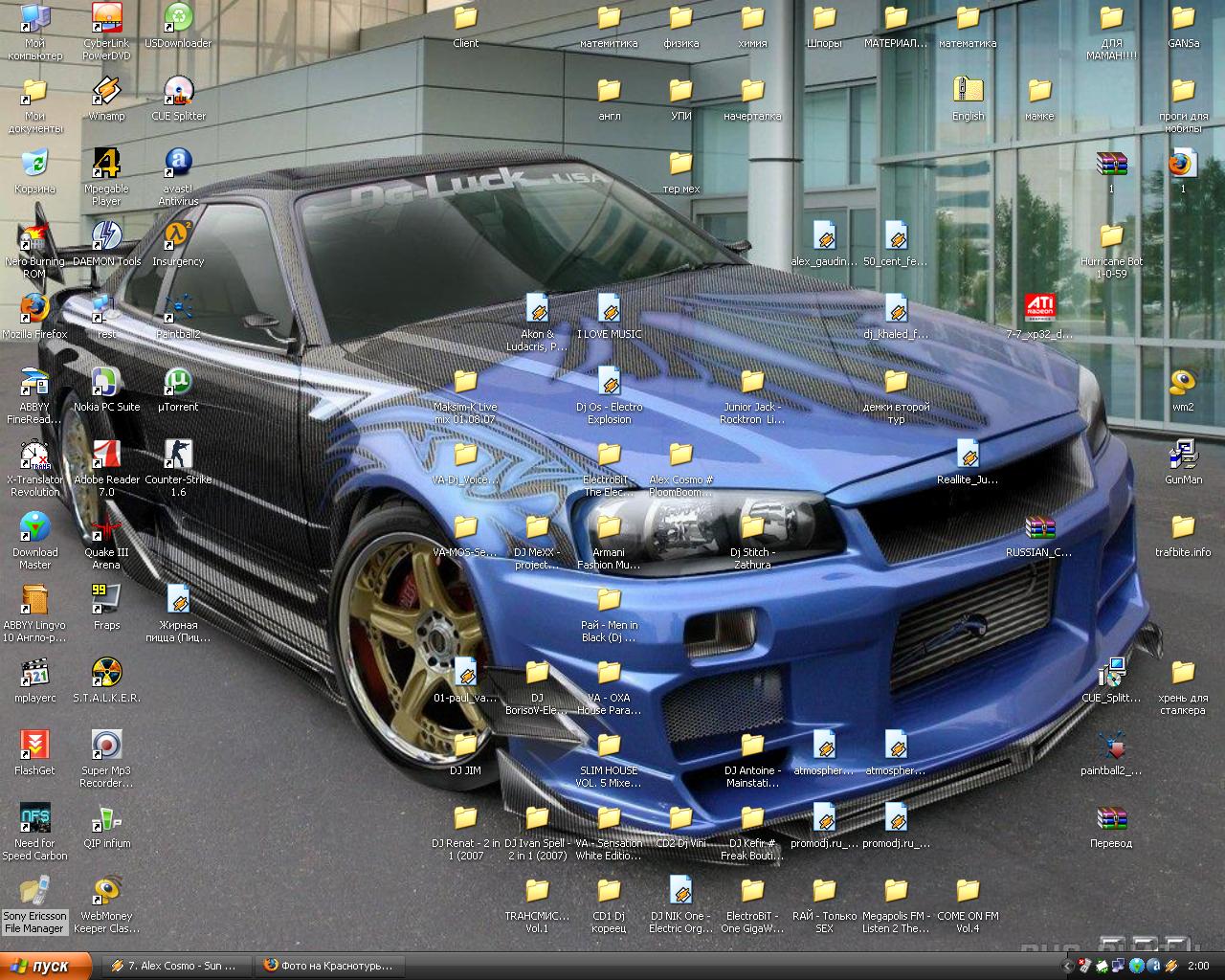Viewport: 1225px width, 980px height.
Task: Launch Nokia PC Suite
Action: 106,390
